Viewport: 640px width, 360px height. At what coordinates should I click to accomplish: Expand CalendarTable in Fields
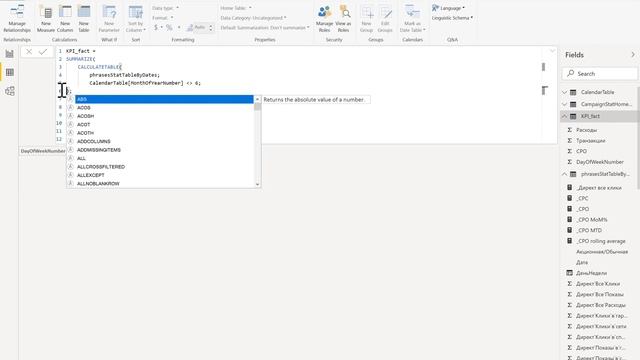tap(564, 92)
